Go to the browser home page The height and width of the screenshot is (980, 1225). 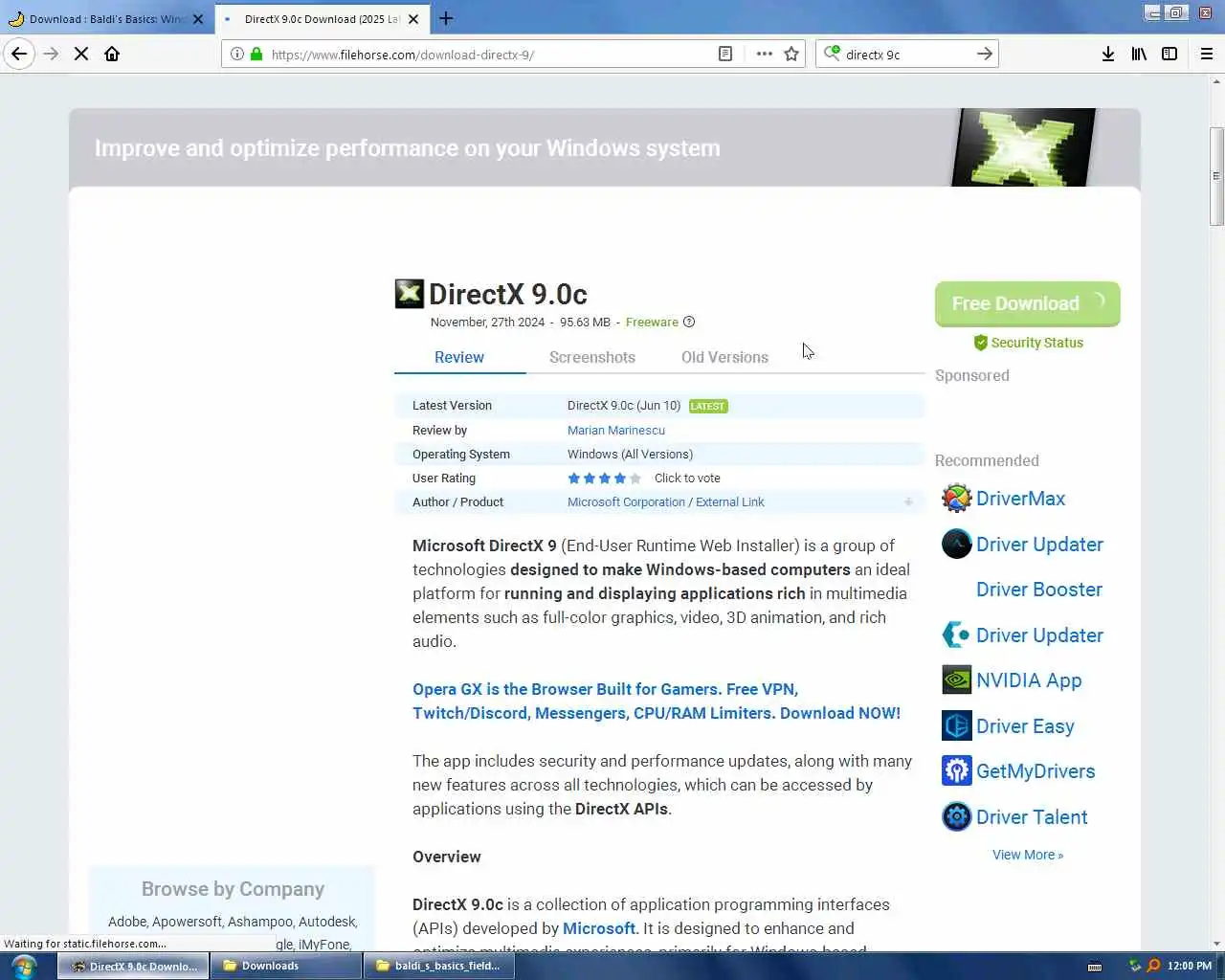click(112, 54)
